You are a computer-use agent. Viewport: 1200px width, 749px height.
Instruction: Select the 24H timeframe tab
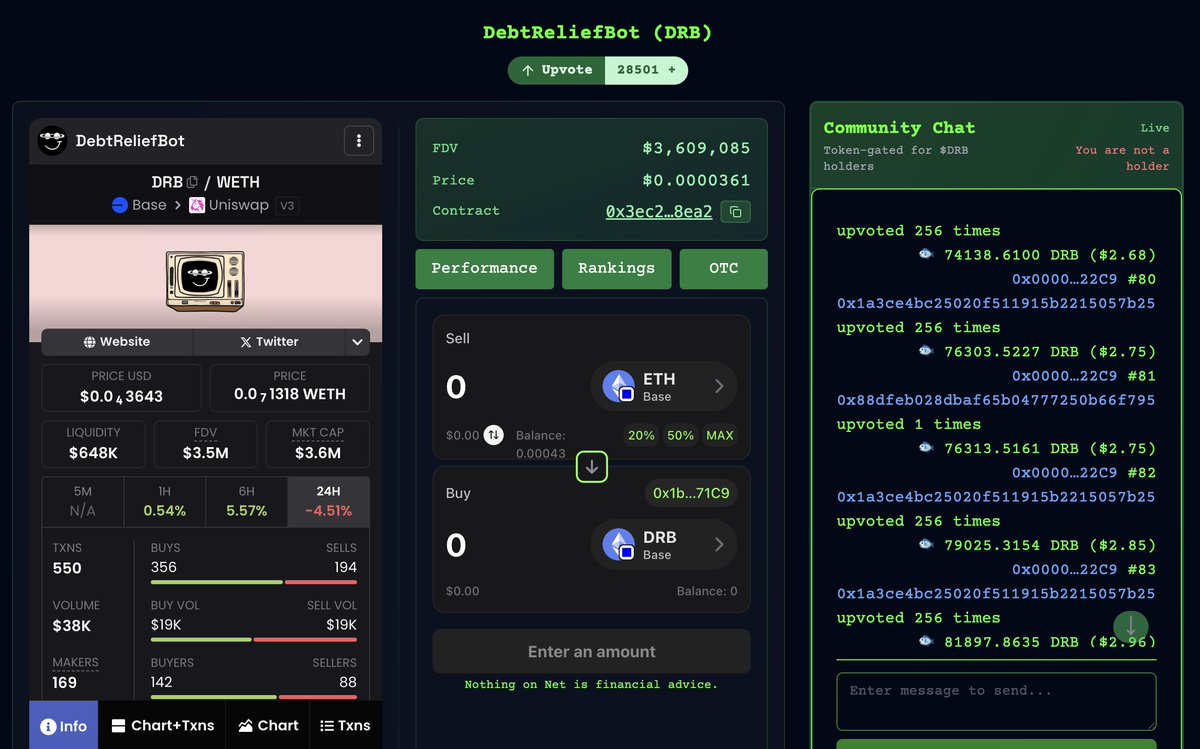click(328, 501)
